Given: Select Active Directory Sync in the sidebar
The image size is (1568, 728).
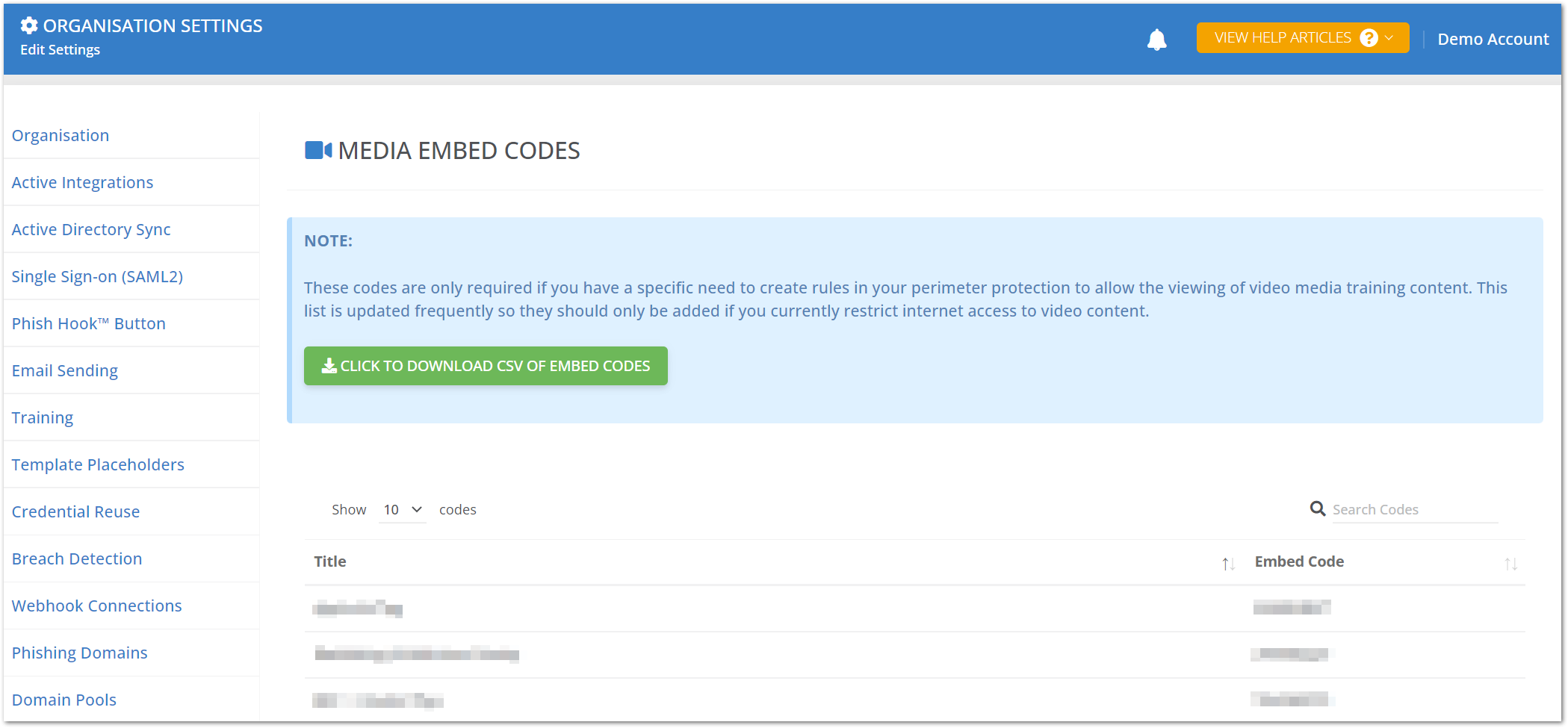Looking at the screenshot, I should 90,229.
